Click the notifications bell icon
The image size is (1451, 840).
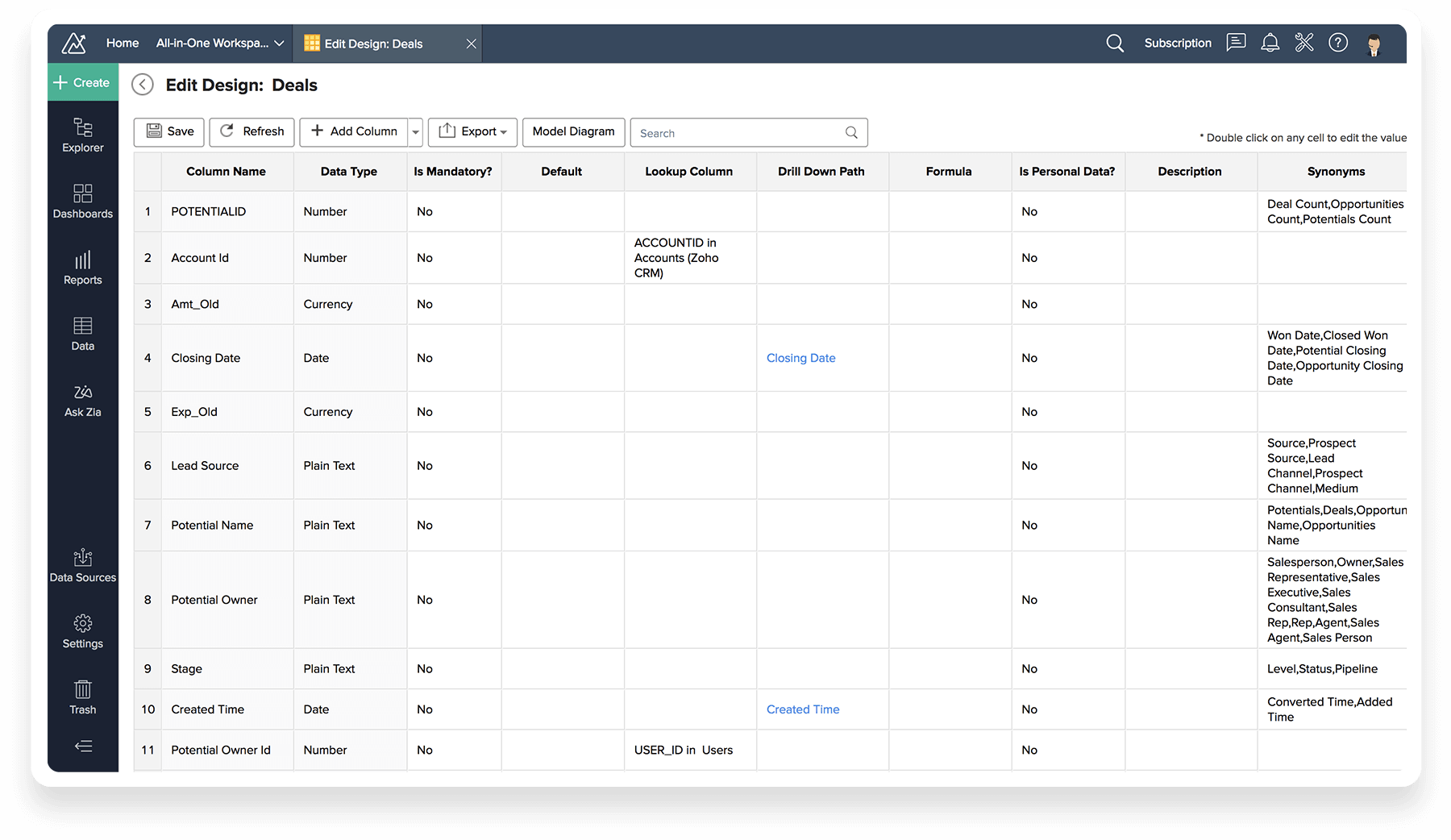pyautogui.click(x=1270, y=44)
